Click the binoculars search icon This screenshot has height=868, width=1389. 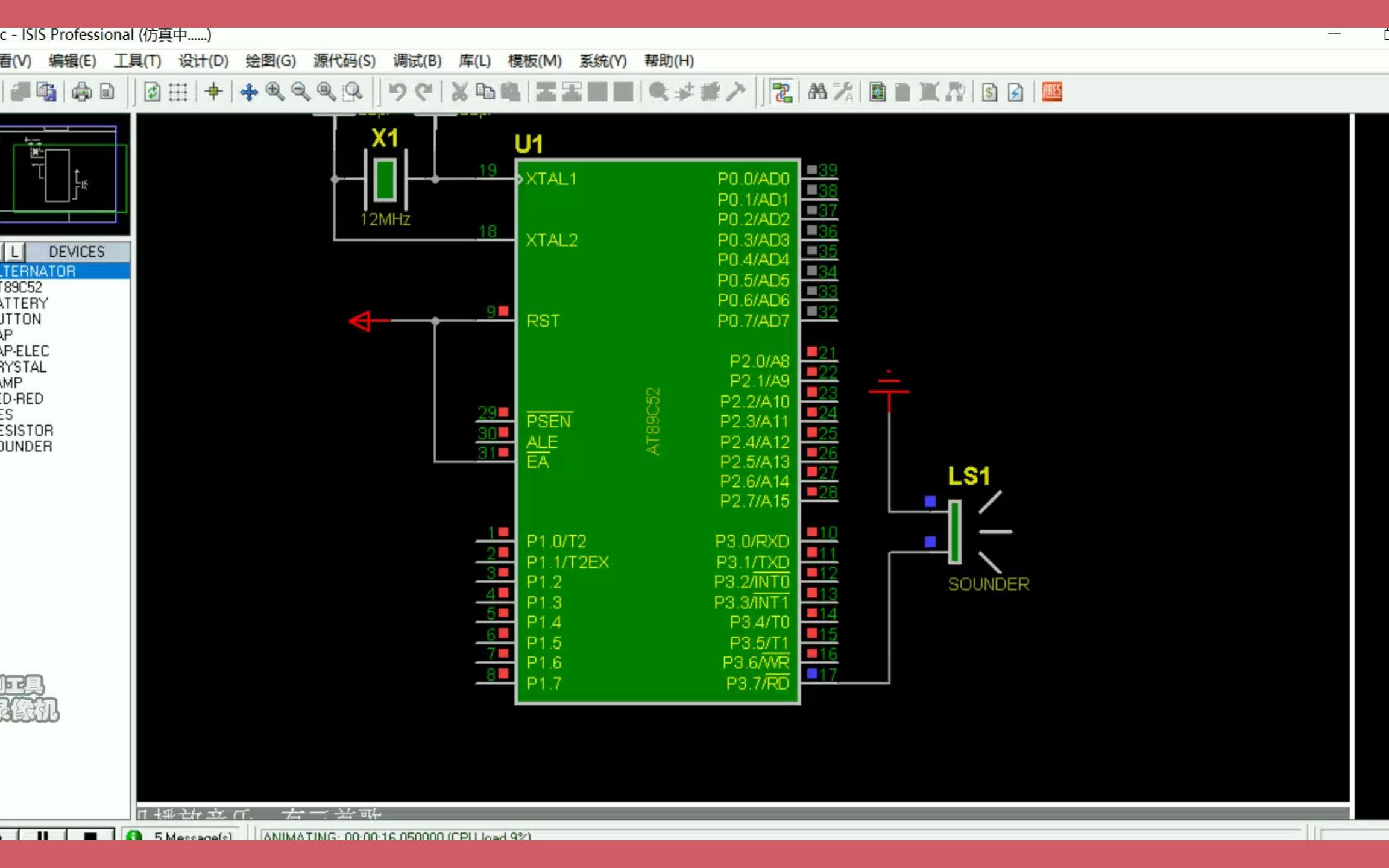click(x=817, y=92)
